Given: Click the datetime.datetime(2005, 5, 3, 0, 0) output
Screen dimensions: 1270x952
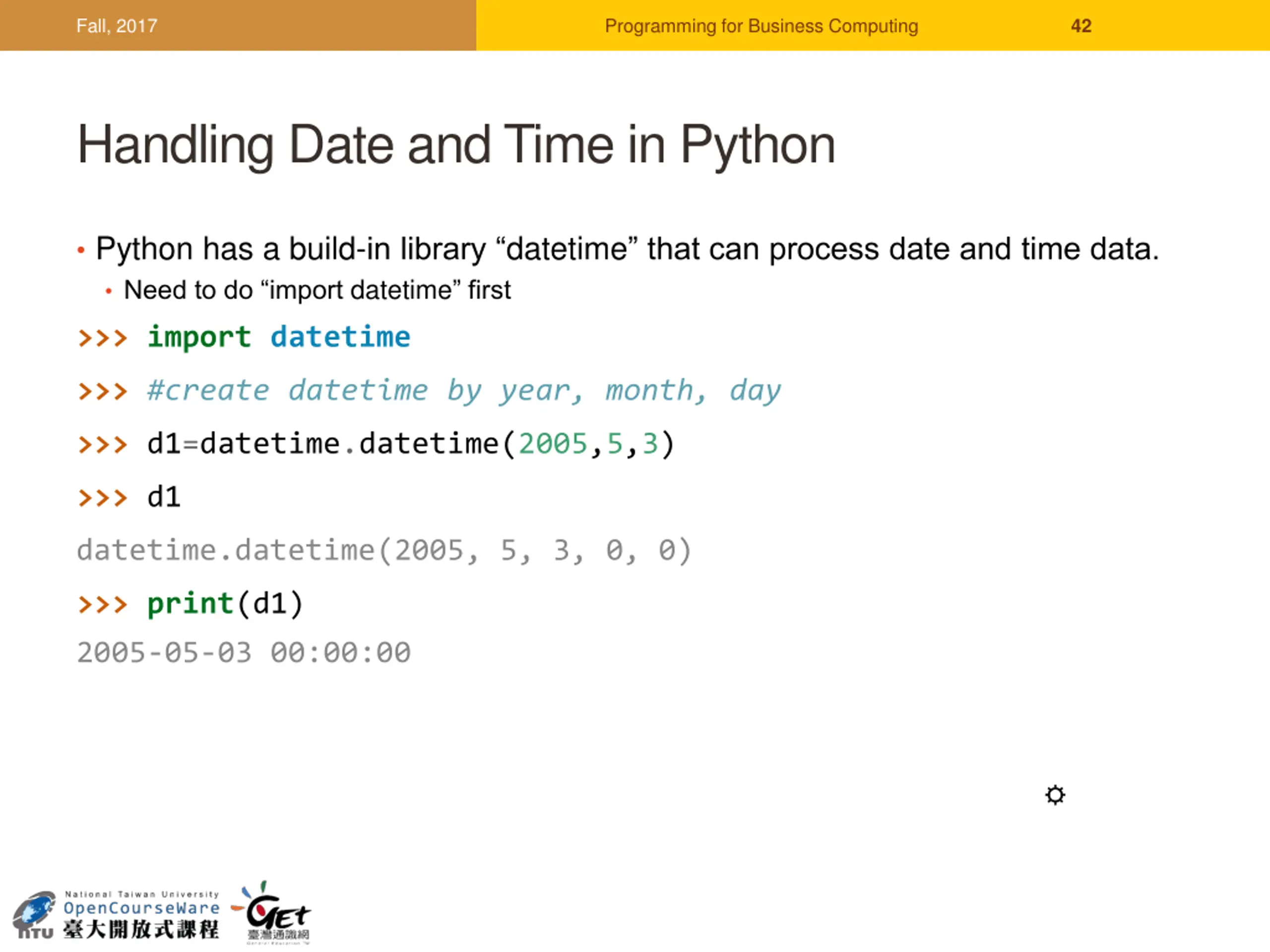Looking at the screenshot, I should [384, 550].
